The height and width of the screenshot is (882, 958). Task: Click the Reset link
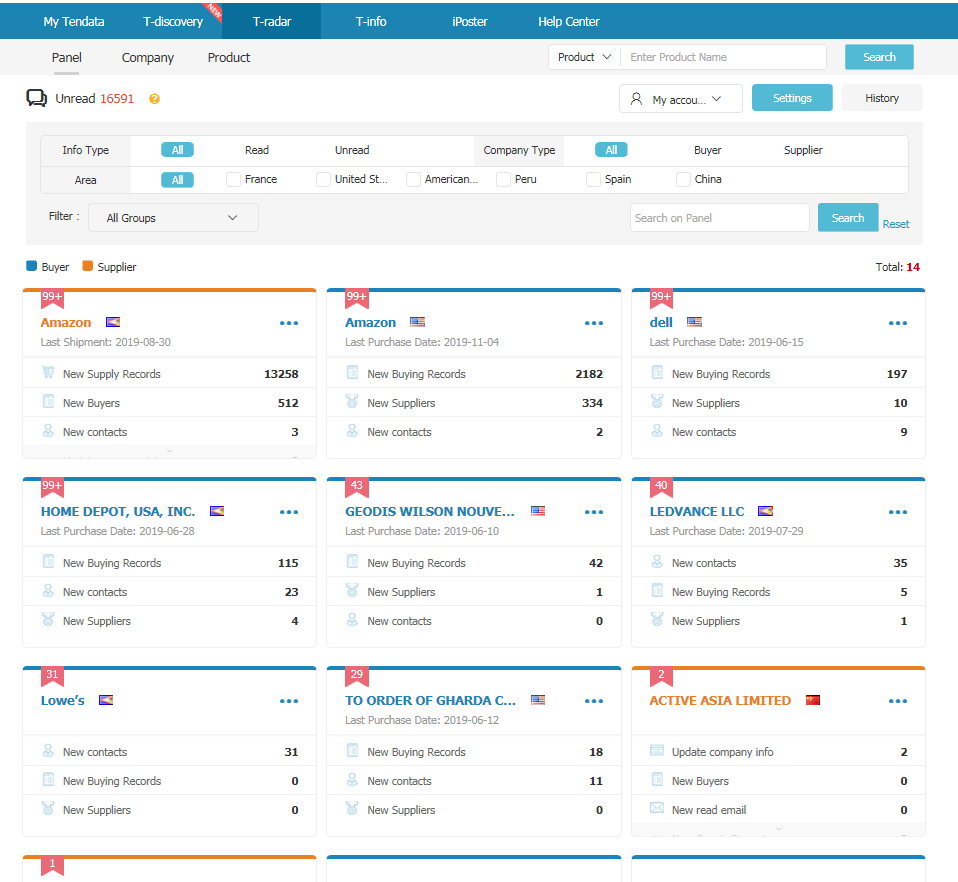[896, 224]
